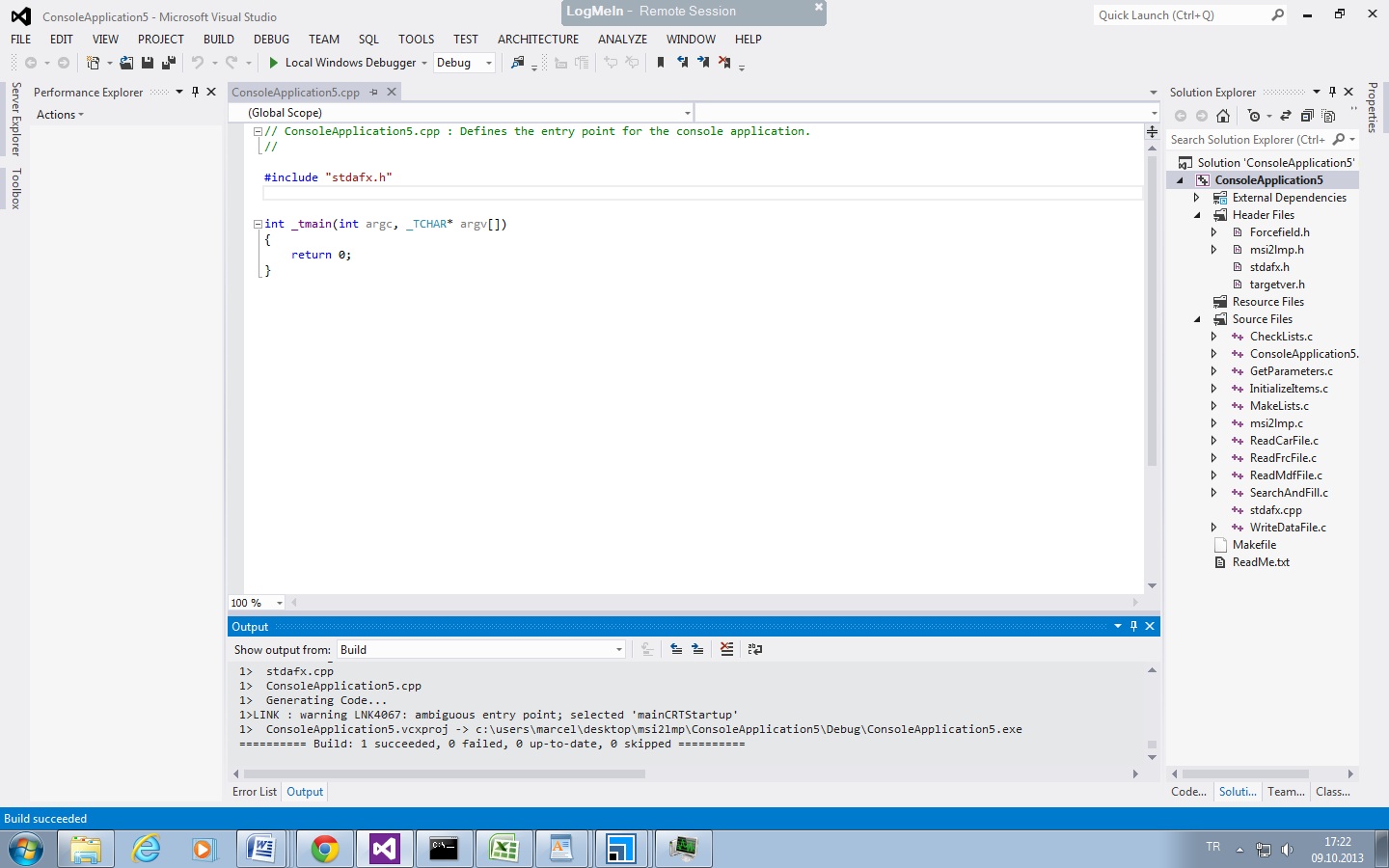Go to previous message in Output toolbar
Image resolution: width=1389 pixels, height=868 pixels.
tap(676, 649)
